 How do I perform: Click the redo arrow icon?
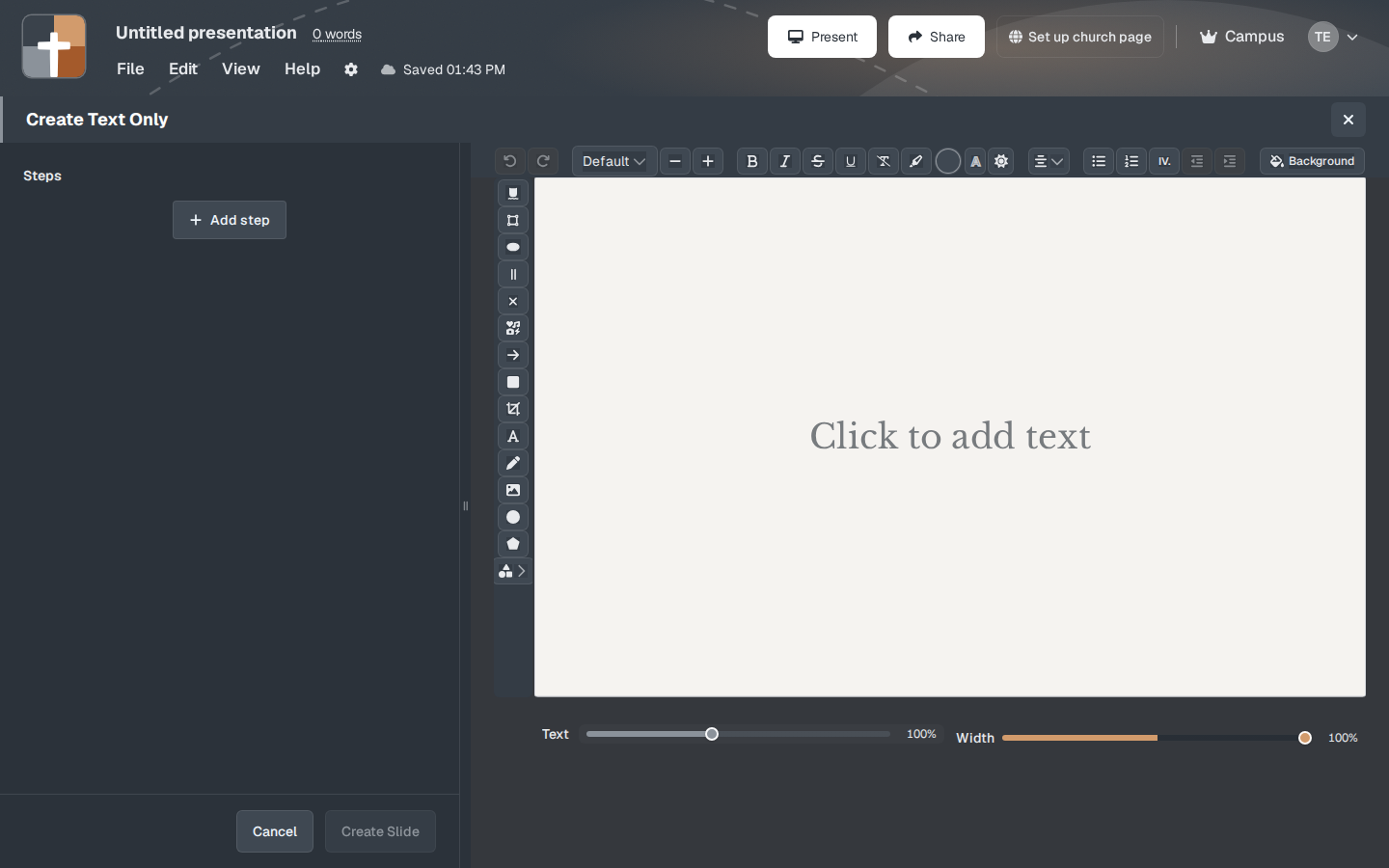543,161
